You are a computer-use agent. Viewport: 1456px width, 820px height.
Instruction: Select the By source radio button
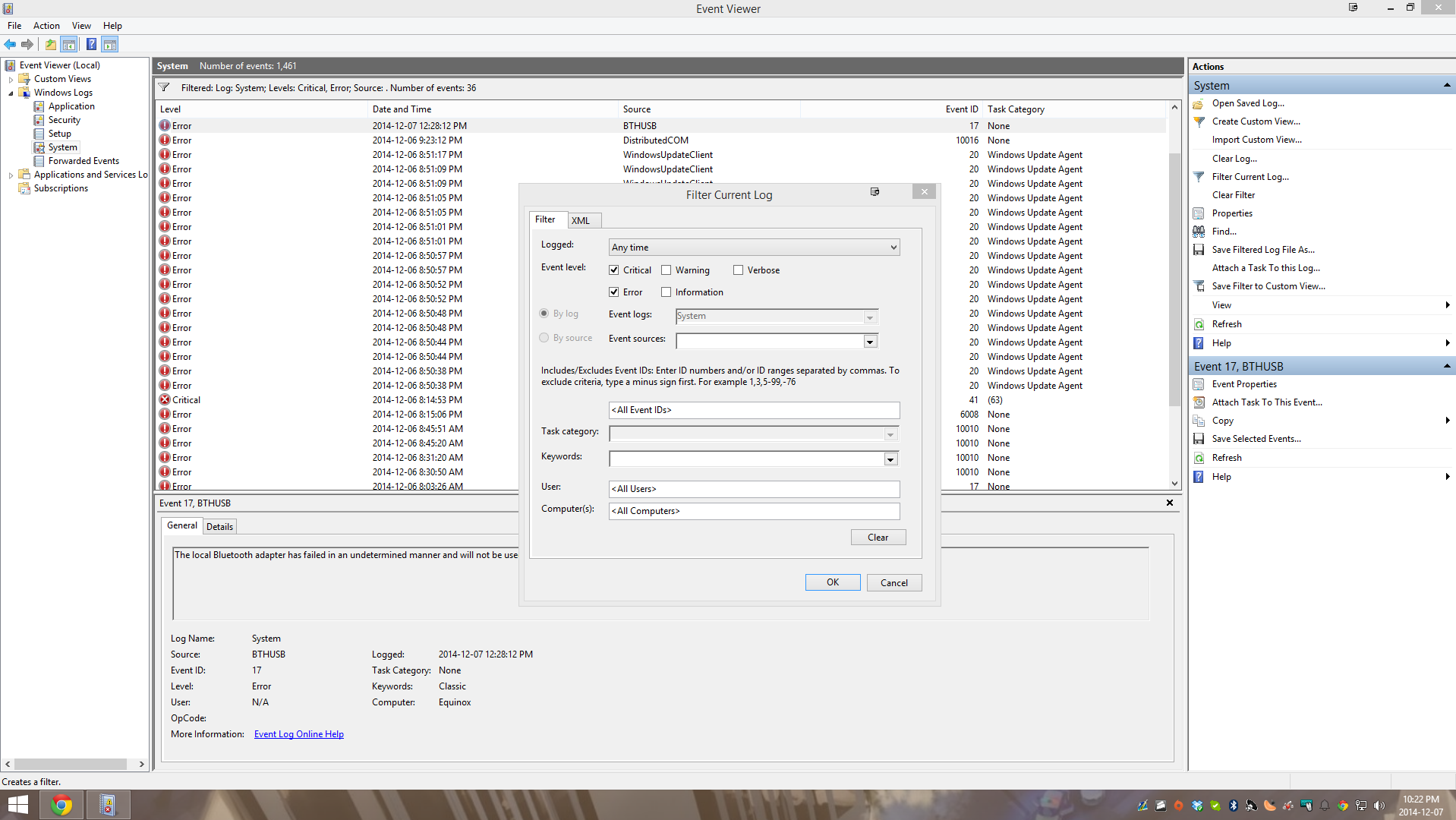[x=544, y=338]
